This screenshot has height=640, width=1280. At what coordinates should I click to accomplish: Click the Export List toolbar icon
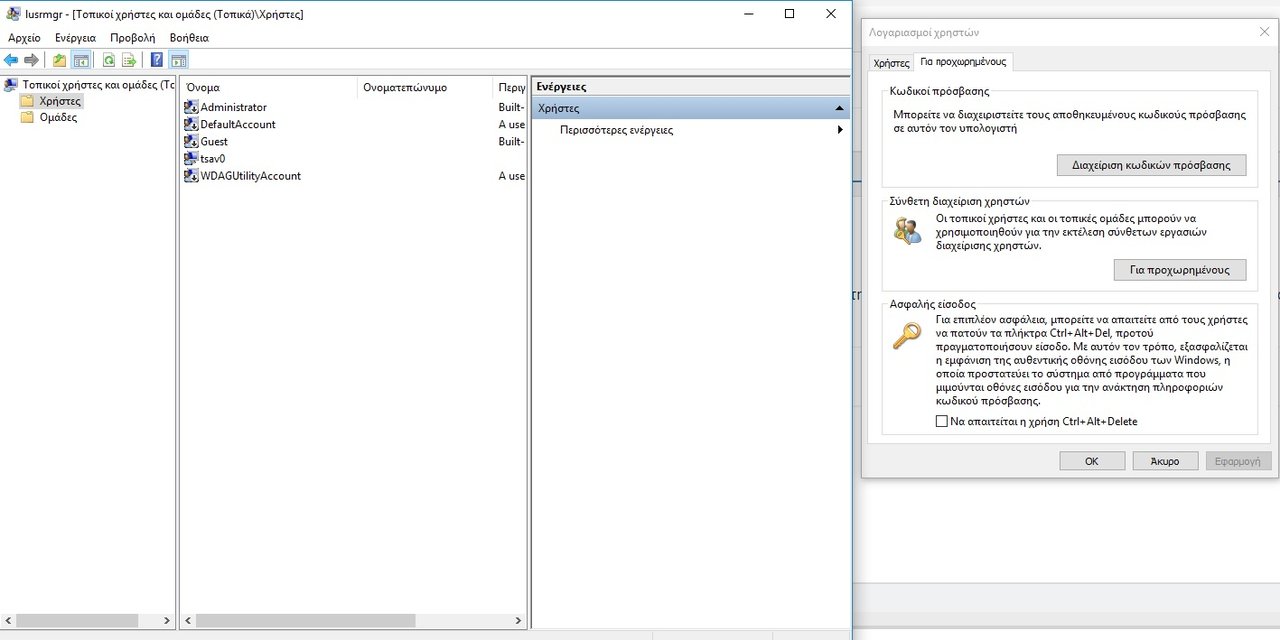(x=129, y=60)
